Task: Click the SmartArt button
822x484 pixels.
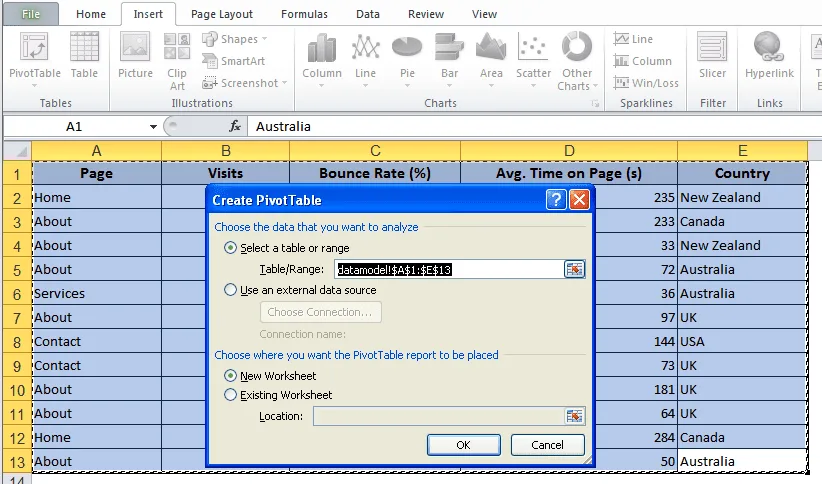Action: (234, 61)
